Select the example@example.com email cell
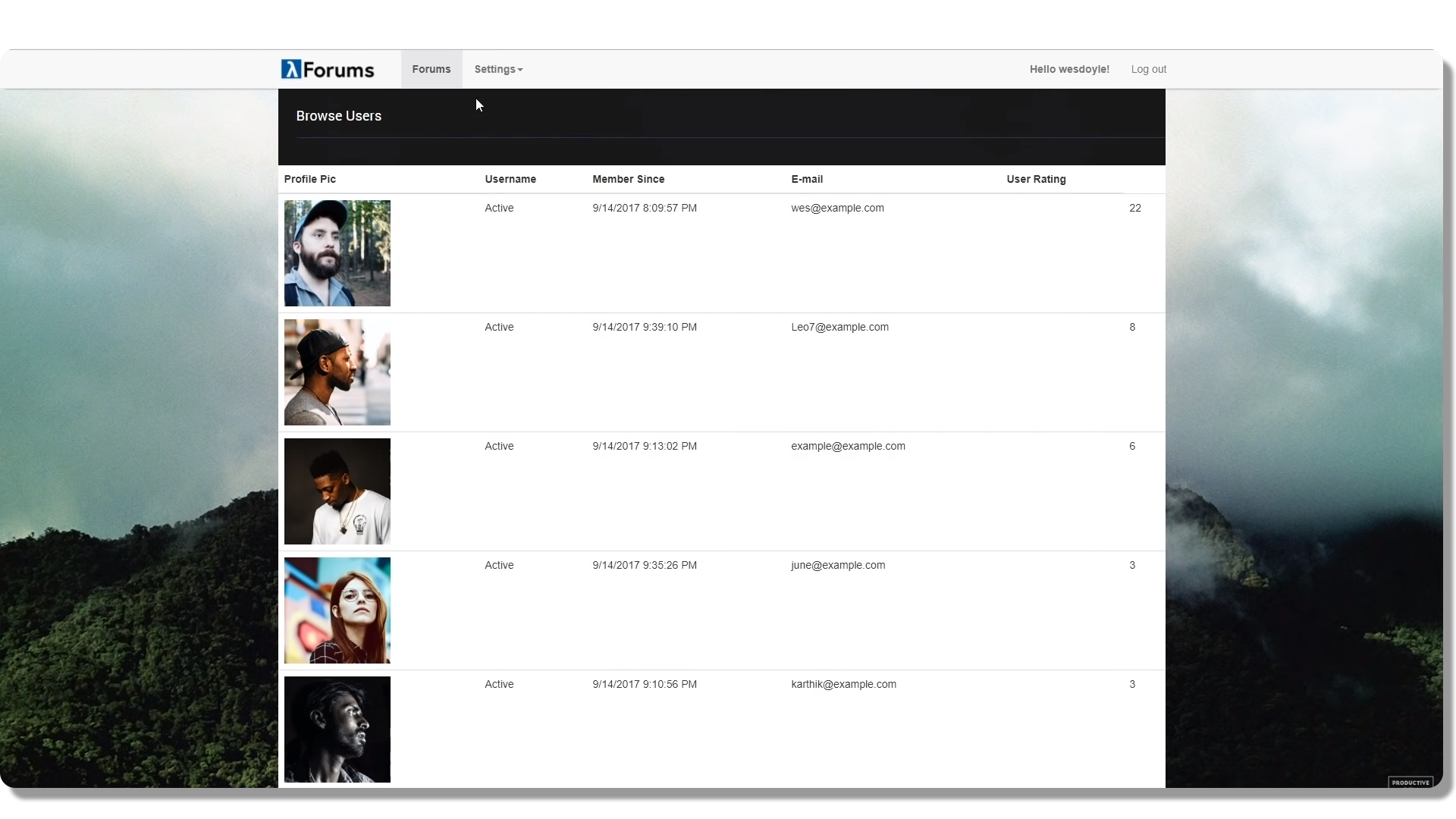This screenshot has width=1456, height=819. [x=848, y=446]
